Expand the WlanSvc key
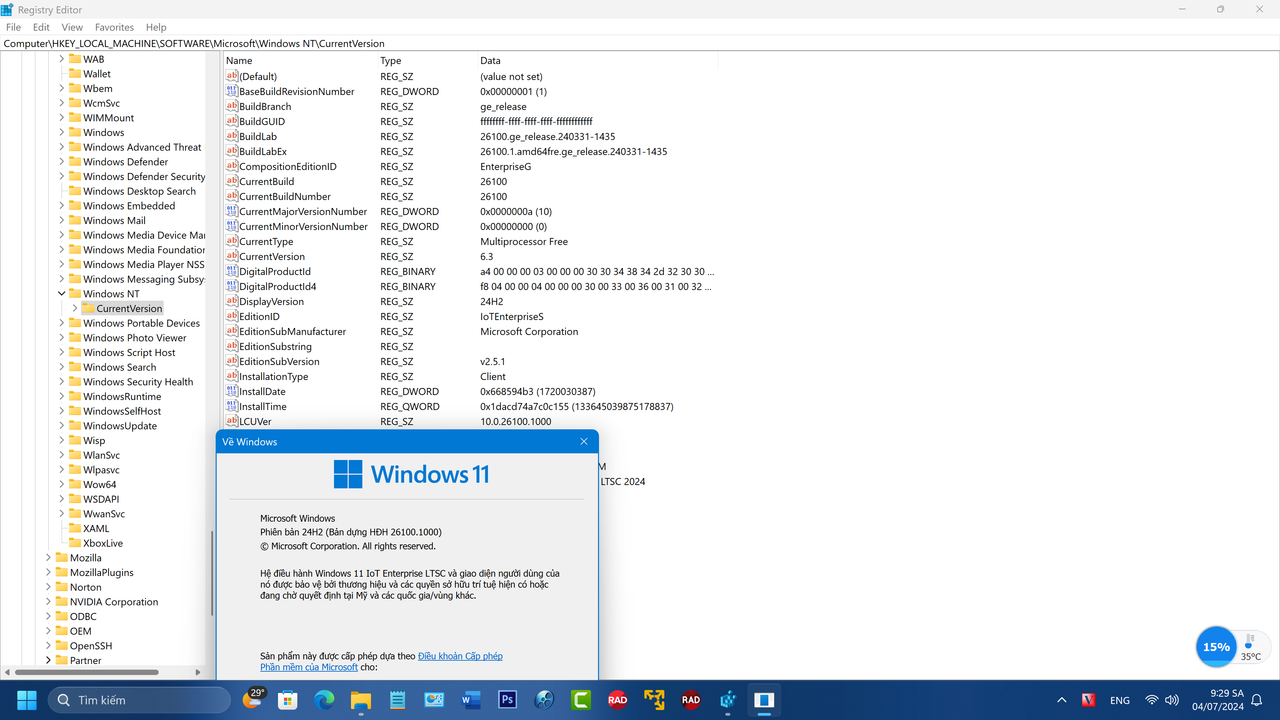The image size is (1280, 720). coord(61,455)
